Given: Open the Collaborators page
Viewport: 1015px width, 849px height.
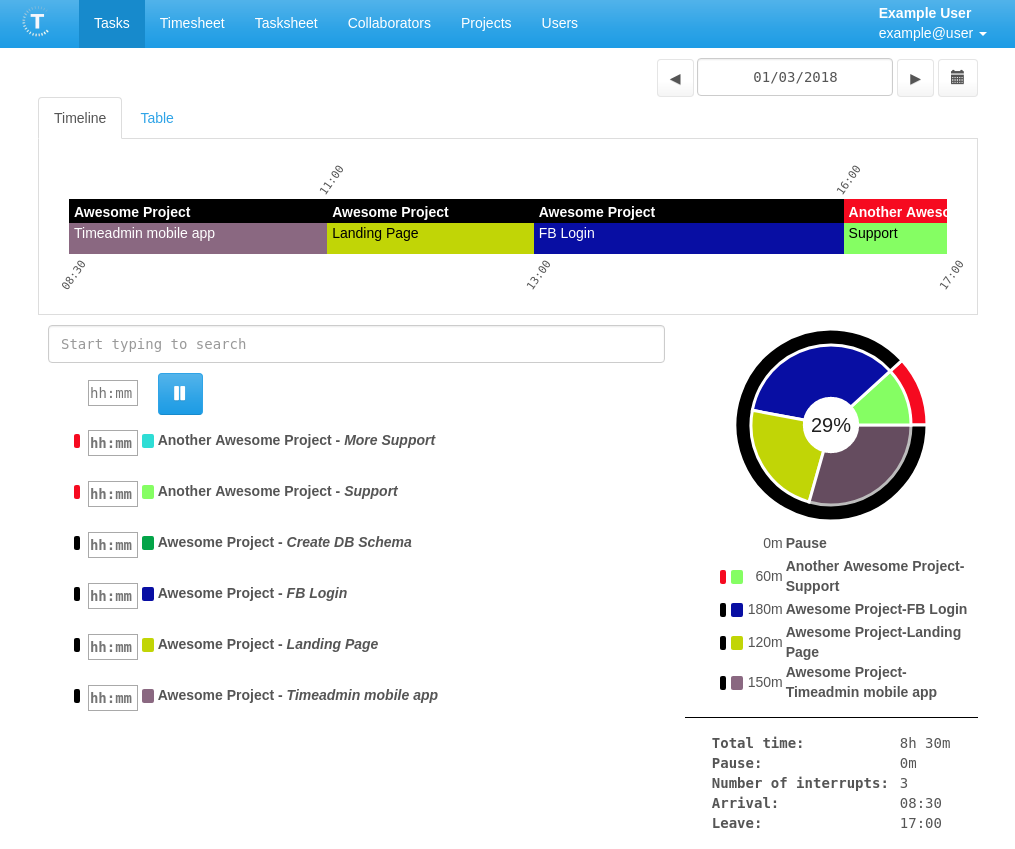Looking at the screenshot, I should click(389, 23).
